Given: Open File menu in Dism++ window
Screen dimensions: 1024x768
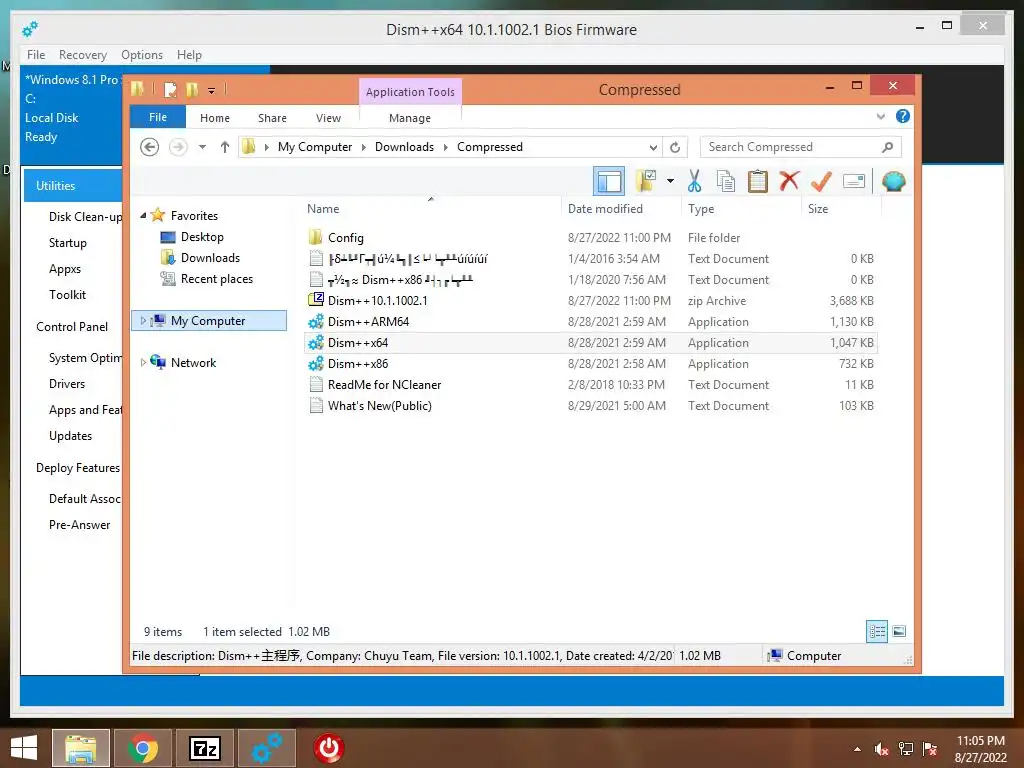Looking at the screenshot, I should (36, 55).
